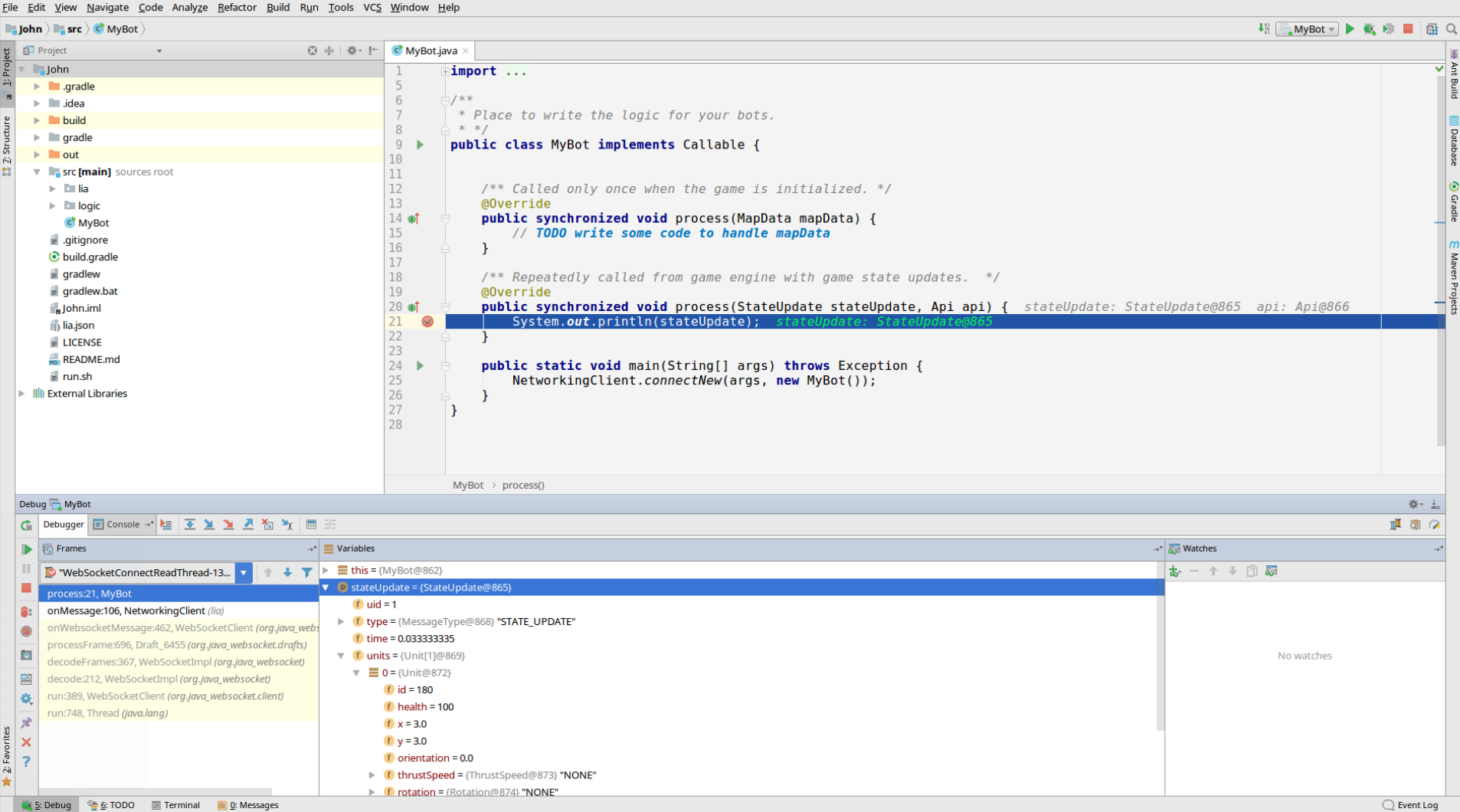Click the Step Into debug icon
The width and height of the screenshot is (1460, 812).
click(x=209, y=524)
